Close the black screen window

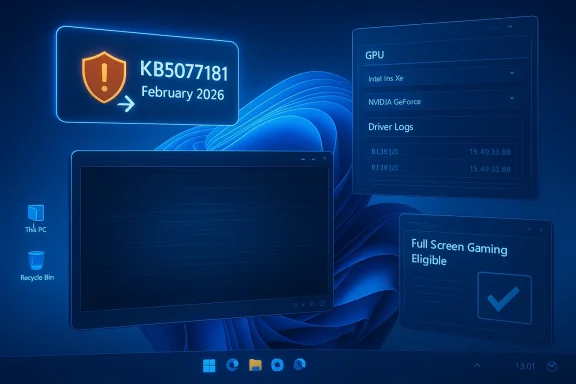pyautogui.click(x=324, y=159)
